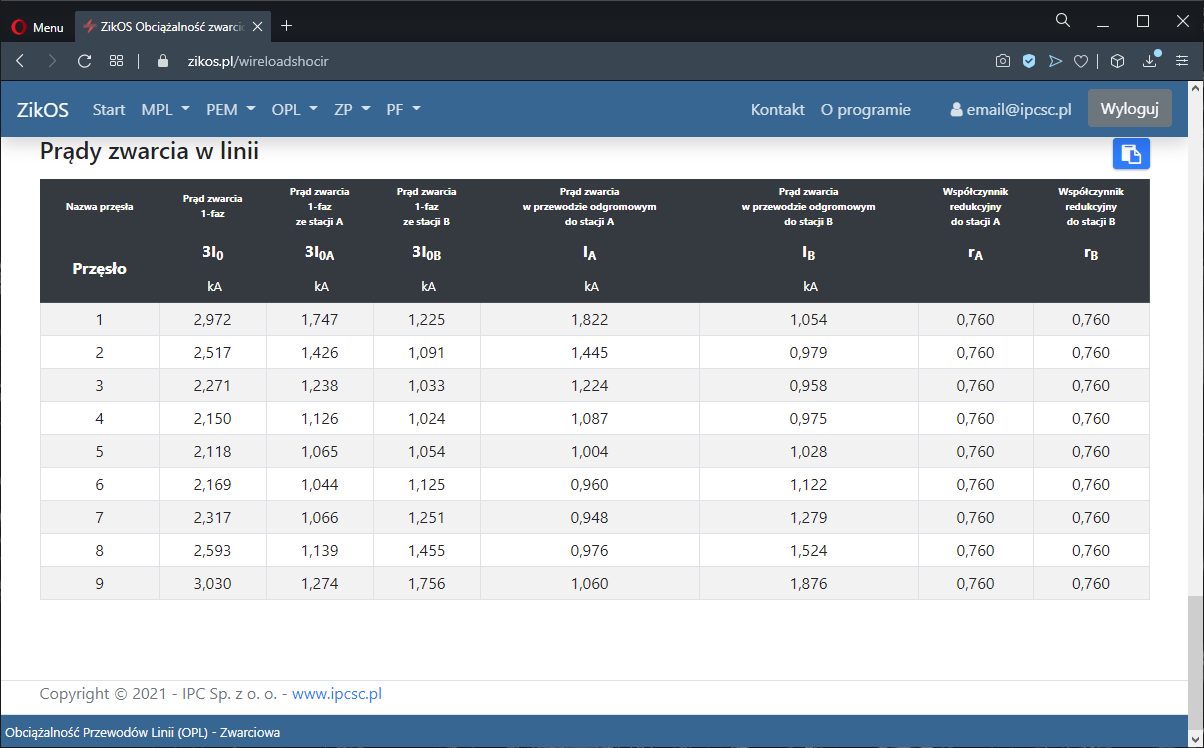Open the Opera snapshot camera icon
Viewport: 1204px width, 748px height.
1002,61
